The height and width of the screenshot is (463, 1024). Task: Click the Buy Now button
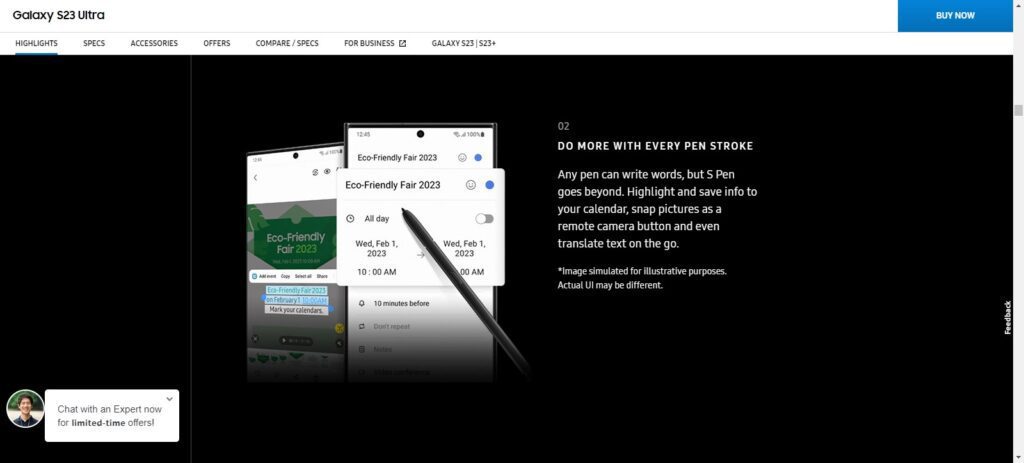pyautogui.click(x=955, y=16)
